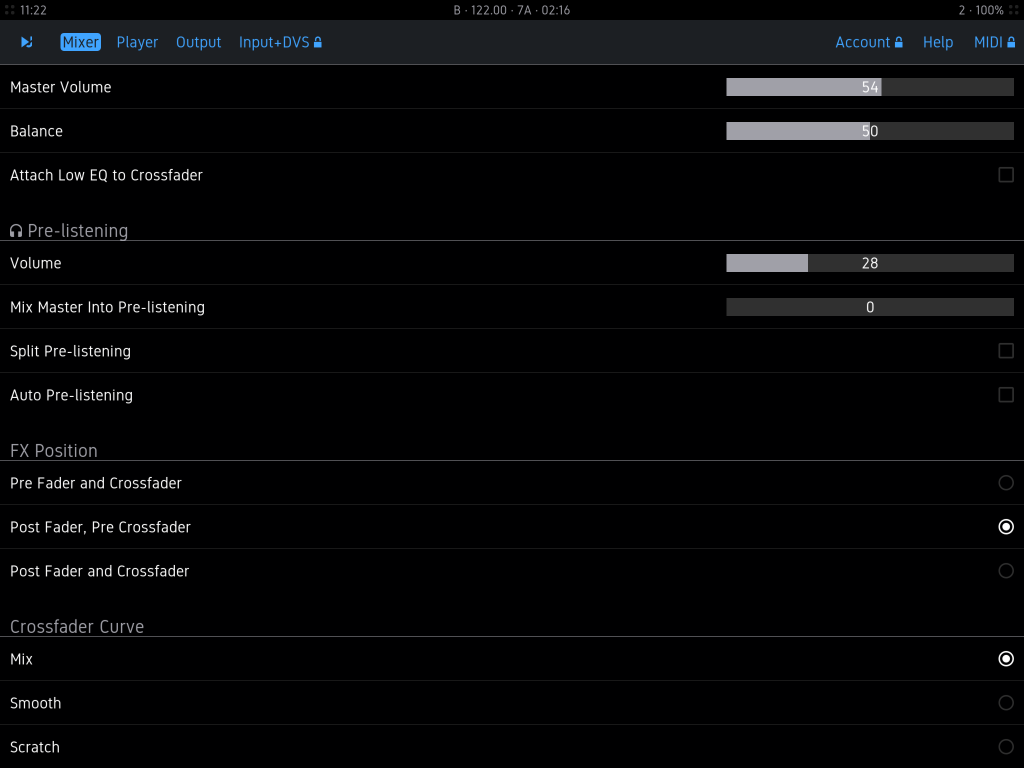Switch to the Player tab
Image resolution: width=1024 pixels, height=768 pixels.
137,42
